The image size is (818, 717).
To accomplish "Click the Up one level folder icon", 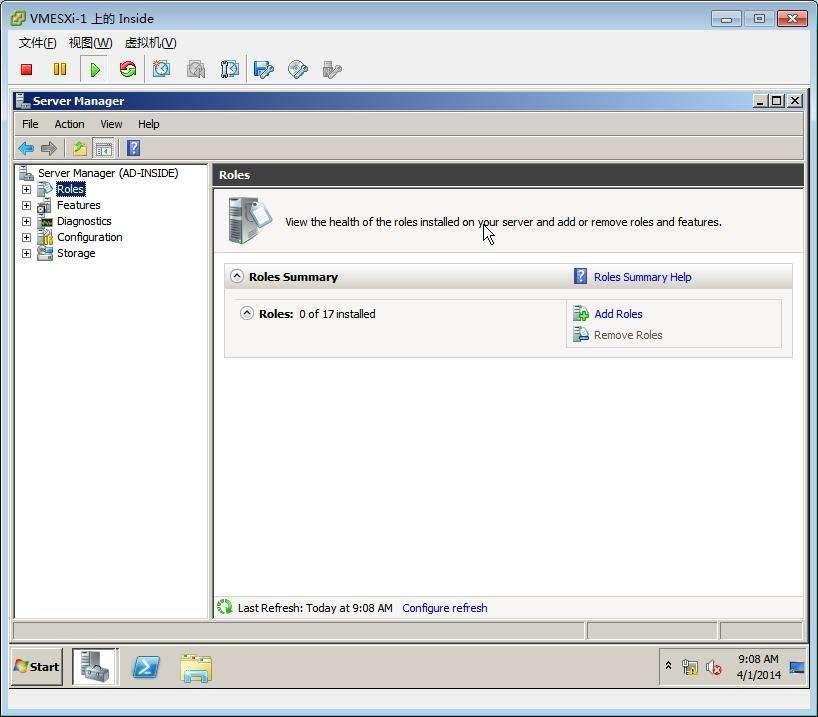I will coord(80,149).
